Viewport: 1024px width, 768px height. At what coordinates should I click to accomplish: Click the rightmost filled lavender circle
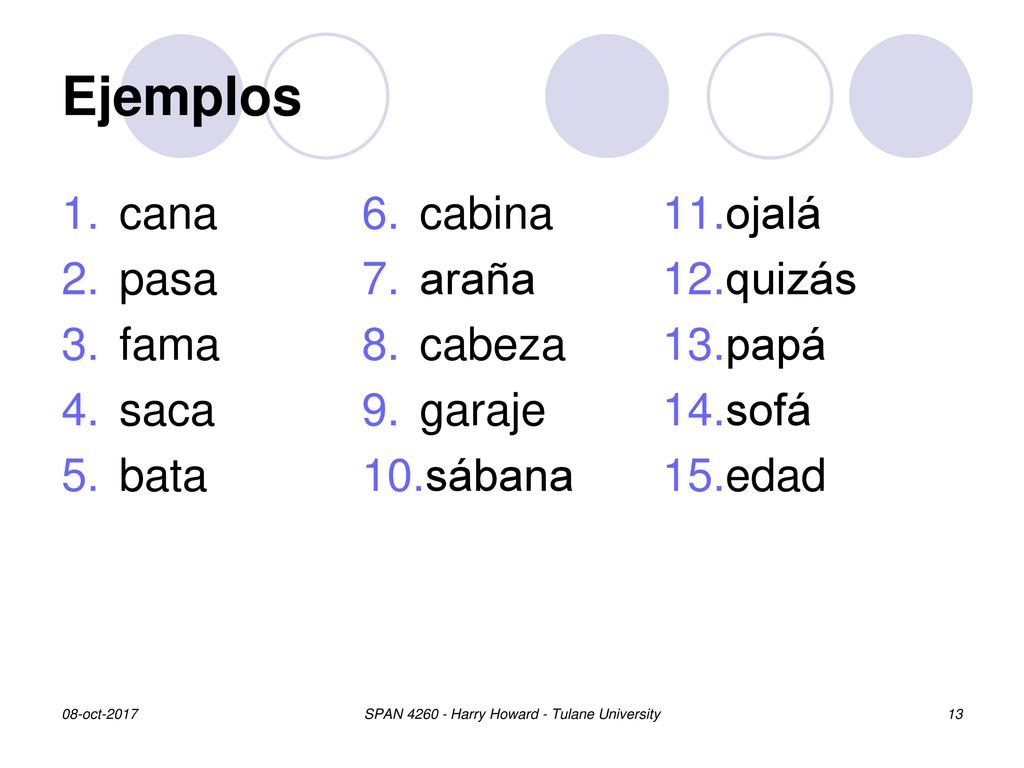(910, 96)
